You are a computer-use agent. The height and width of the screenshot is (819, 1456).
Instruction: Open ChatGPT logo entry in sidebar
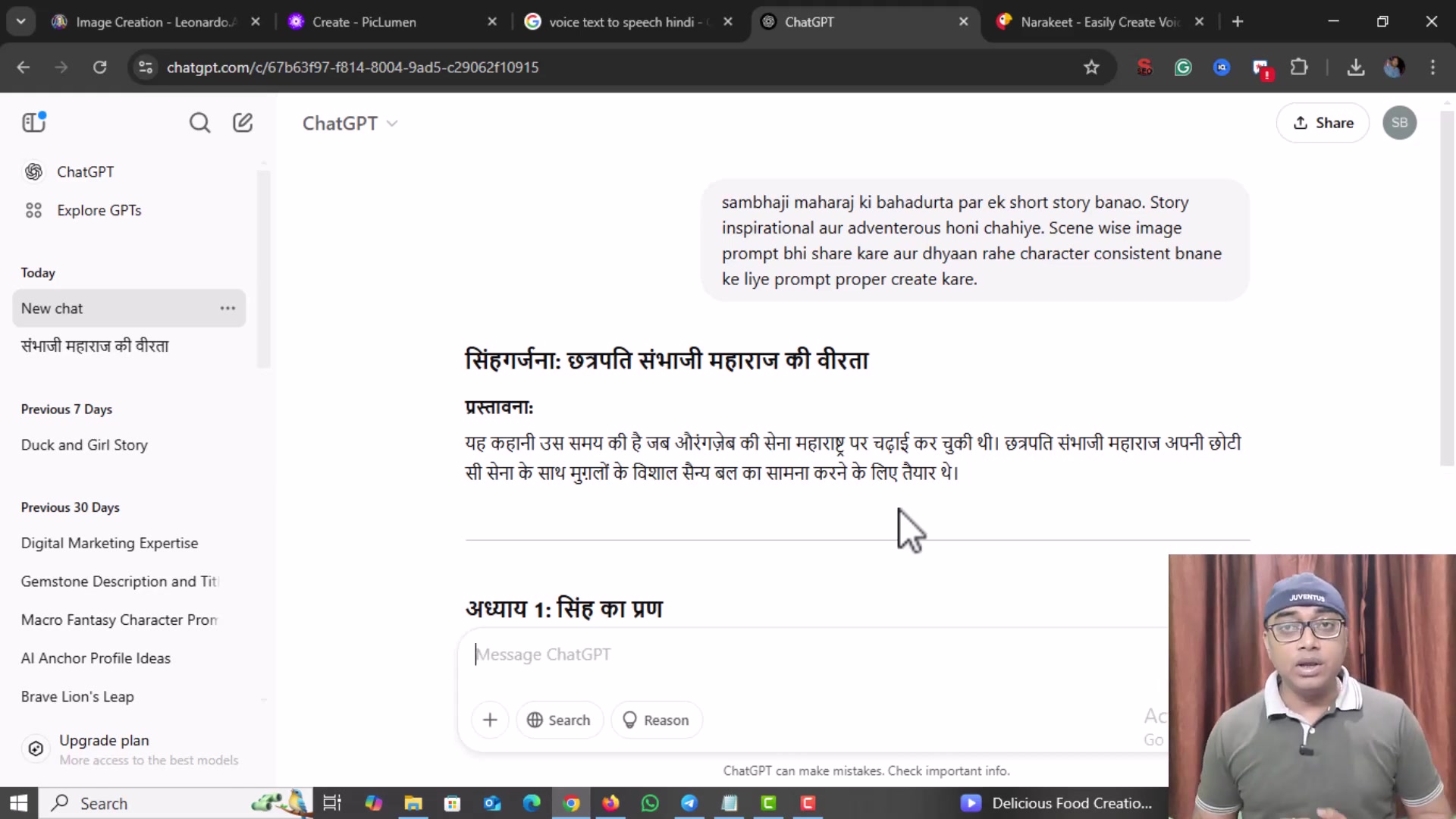(34, 172)
